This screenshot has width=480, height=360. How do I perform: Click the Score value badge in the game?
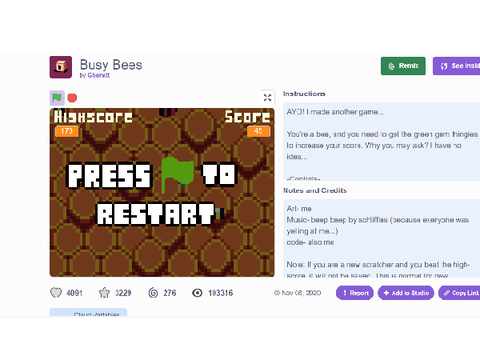click(258, 131)
